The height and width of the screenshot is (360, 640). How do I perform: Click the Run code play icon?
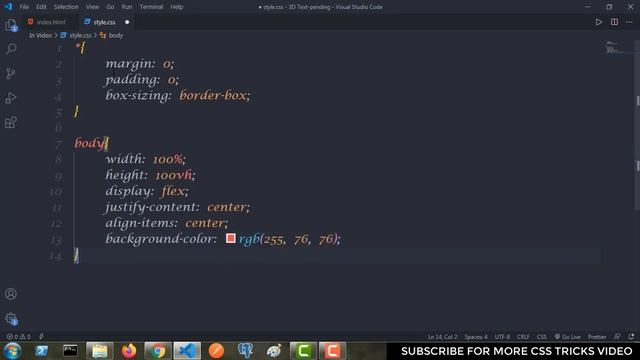pyautogui.click(x=598, y=22)
